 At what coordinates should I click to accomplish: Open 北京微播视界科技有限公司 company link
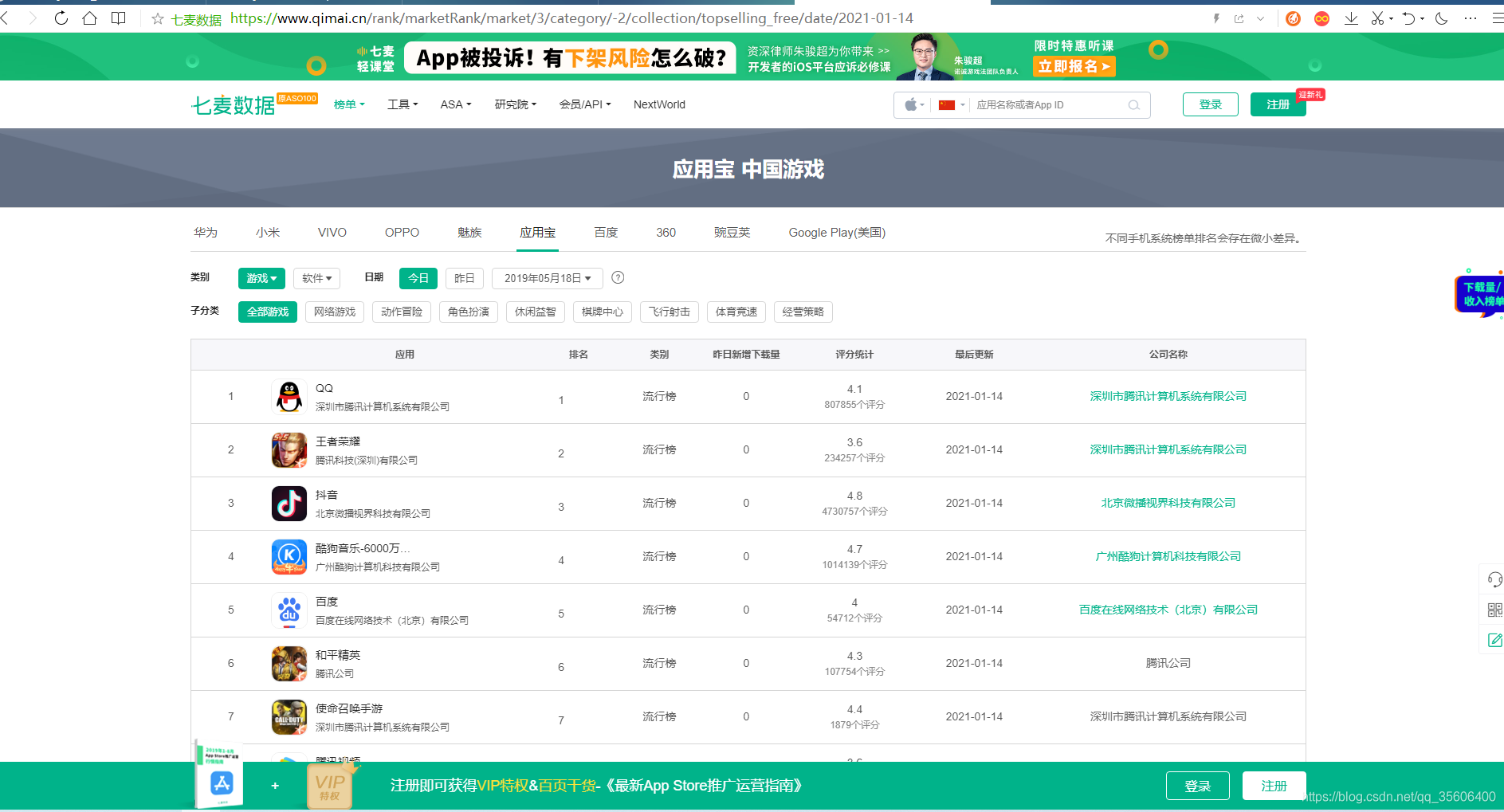click(1168, 503)
